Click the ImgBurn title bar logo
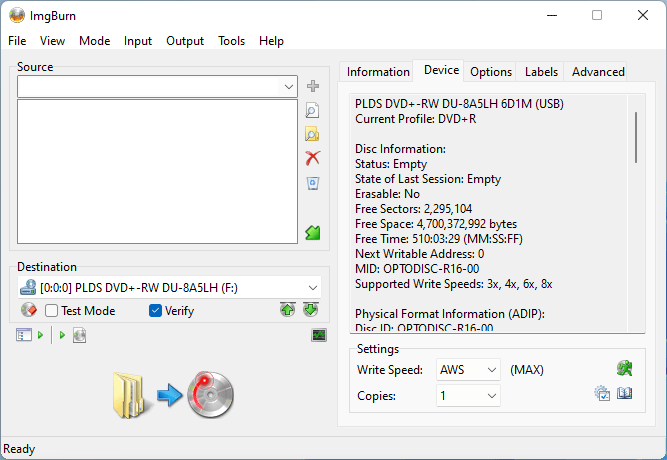 [17, 16]
